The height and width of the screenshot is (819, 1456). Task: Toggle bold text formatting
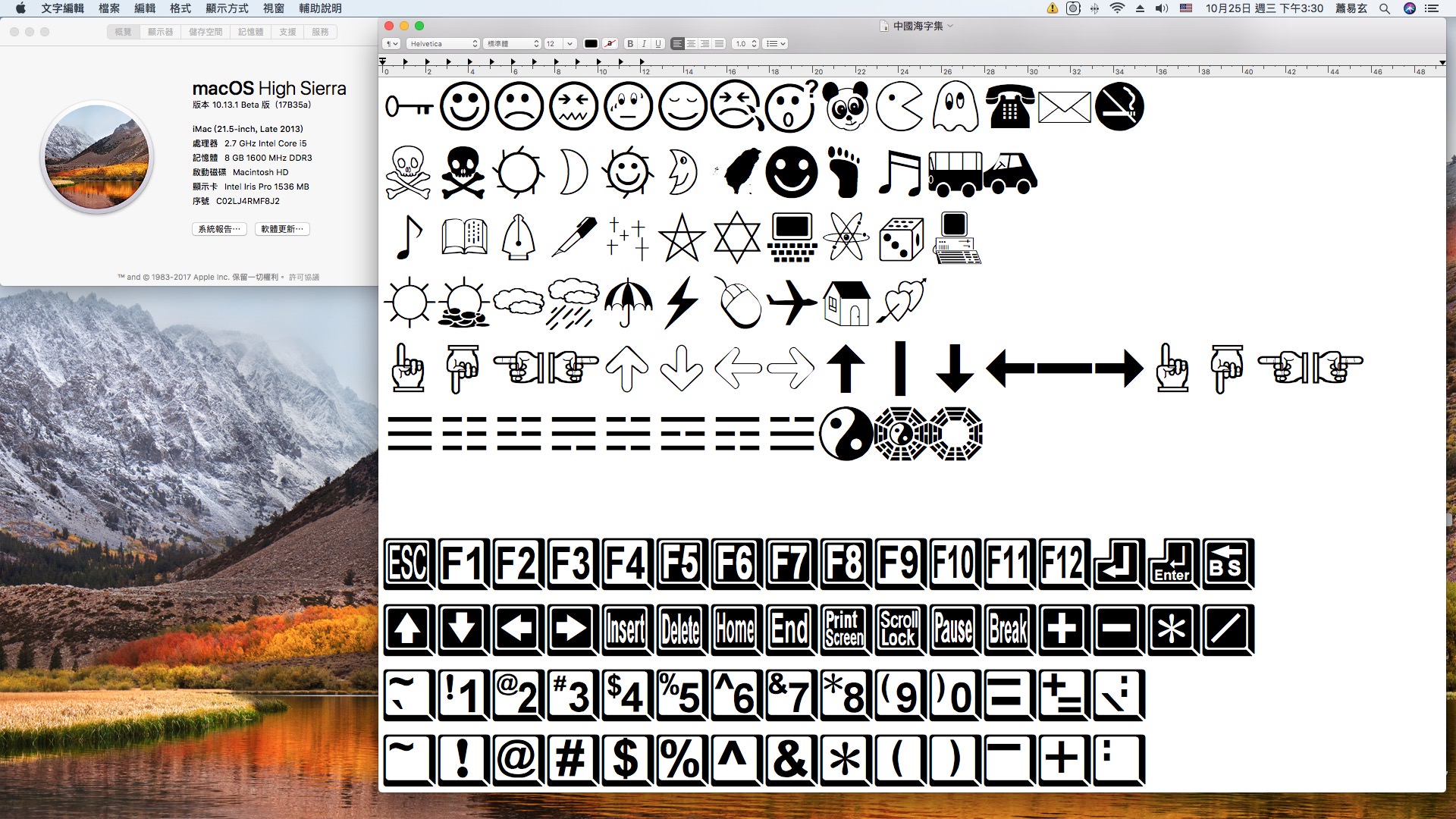[x=629, y=44]
